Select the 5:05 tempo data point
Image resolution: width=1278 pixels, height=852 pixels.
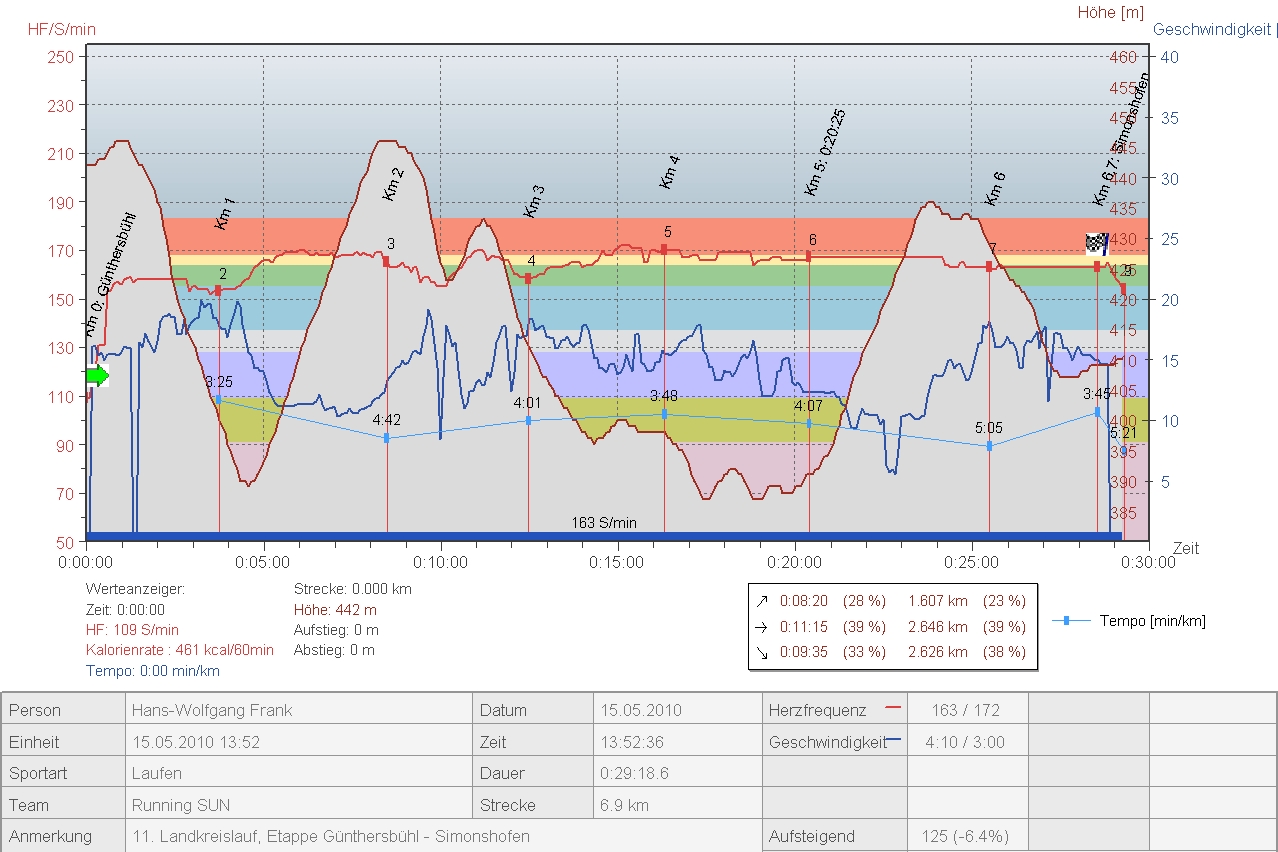pos(989,446)
